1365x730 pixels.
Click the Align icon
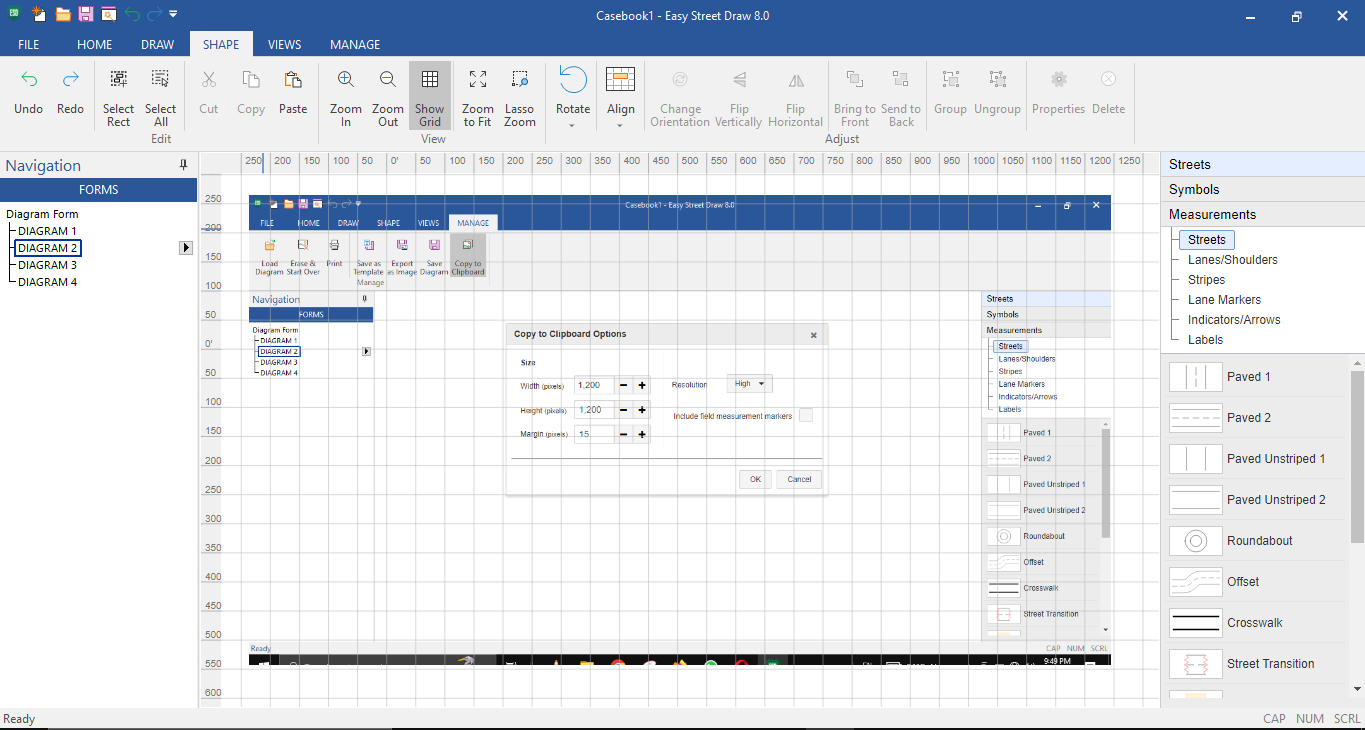(621, 80)
